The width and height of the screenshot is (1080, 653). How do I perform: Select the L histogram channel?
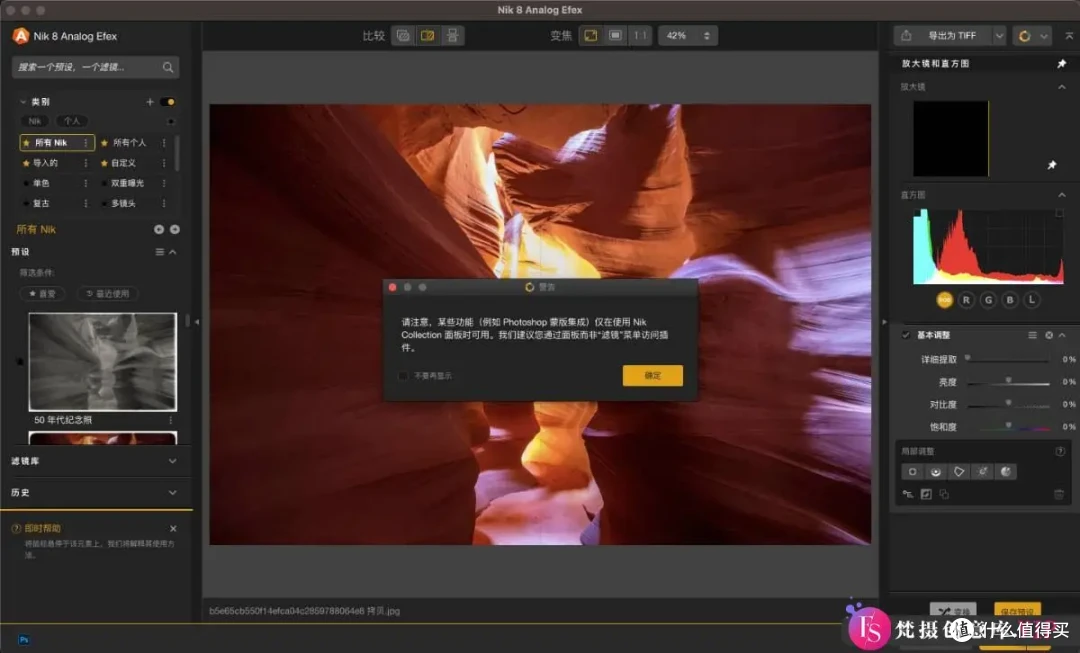[1032, 300]
